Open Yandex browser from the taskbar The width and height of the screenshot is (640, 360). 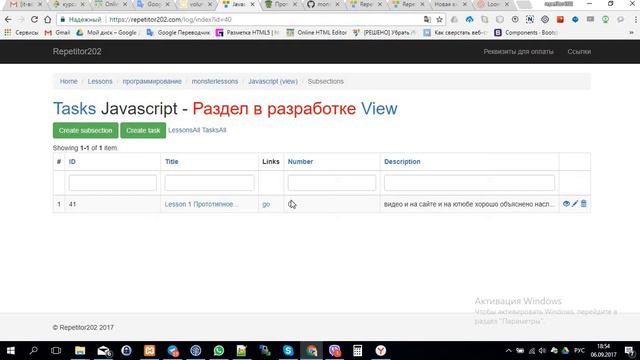click(x=381, y=351)
